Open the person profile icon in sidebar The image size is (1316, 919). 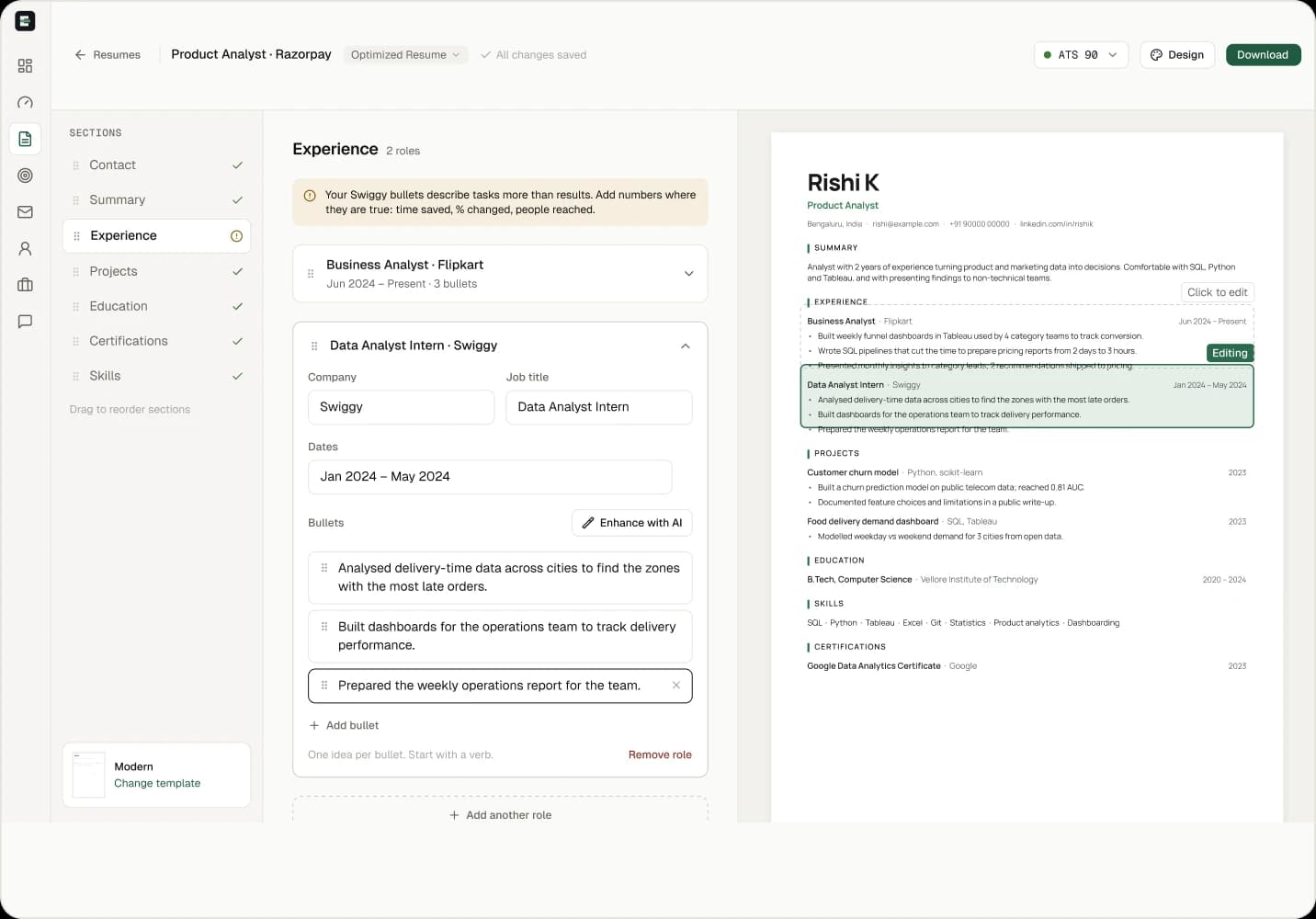click(25, 248)
